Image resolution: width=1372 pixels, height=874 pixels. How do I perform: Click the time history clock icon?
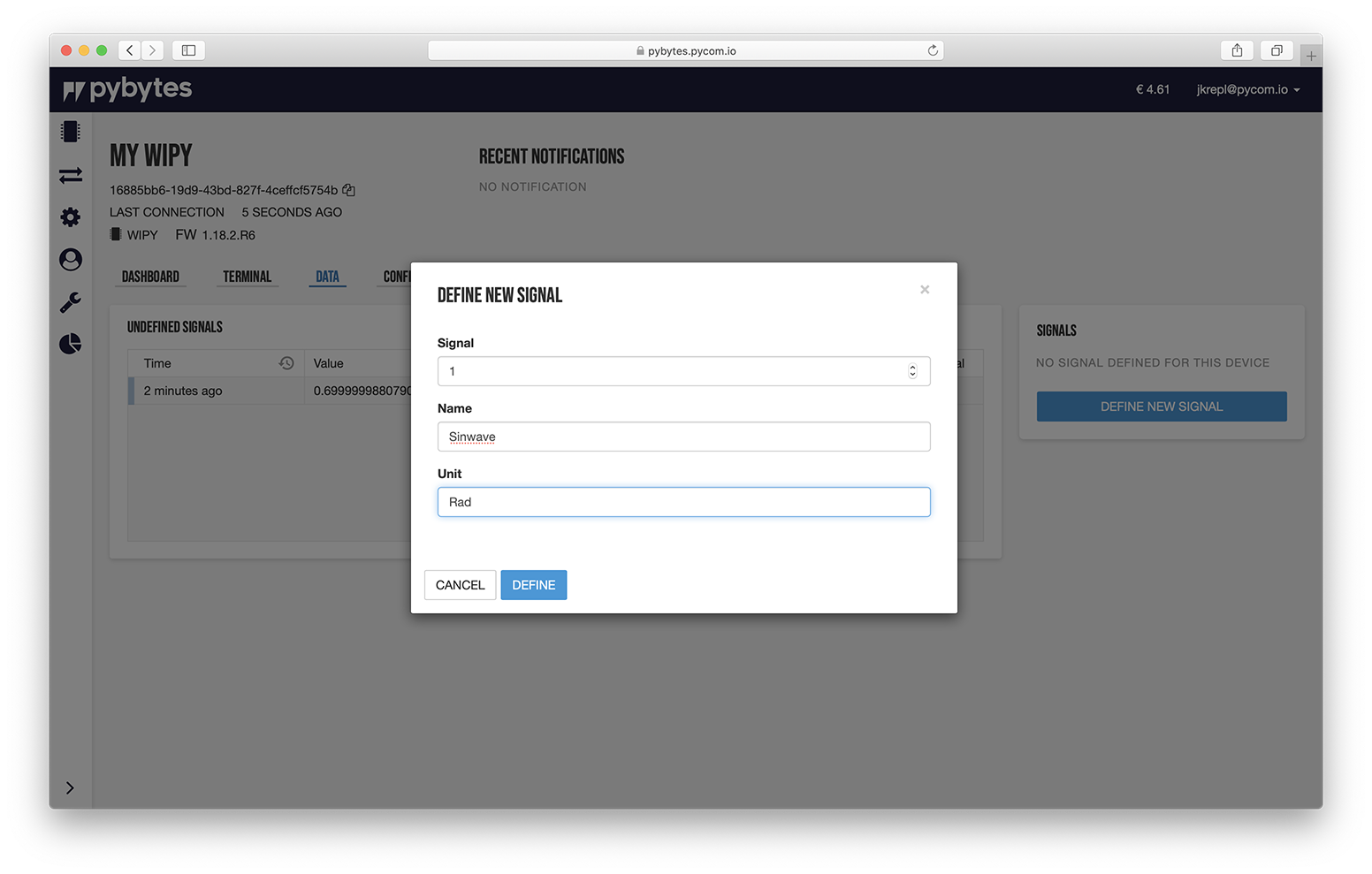click(286, 363)
